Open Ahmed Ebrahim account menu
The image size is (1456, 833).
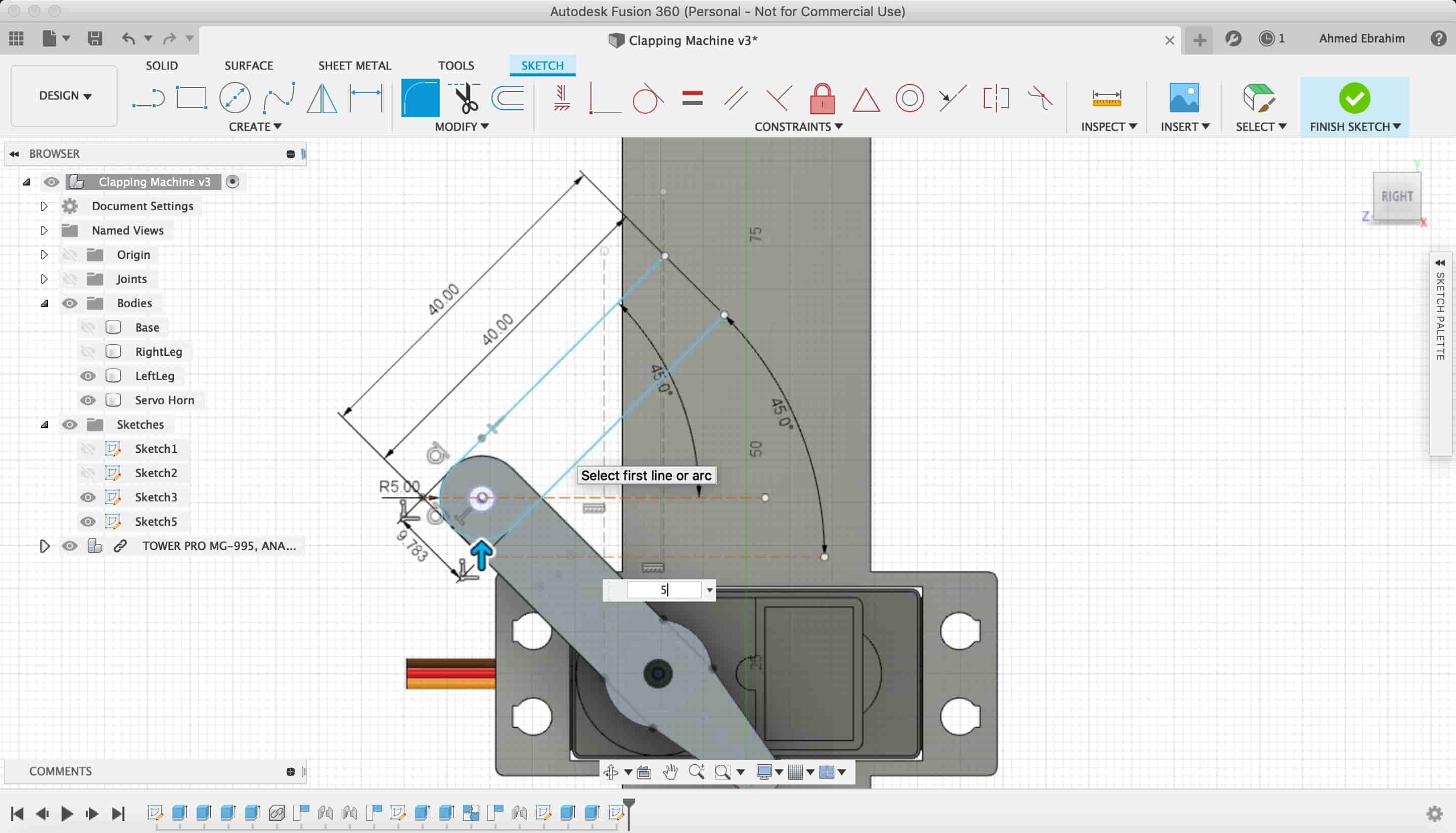1361,38
